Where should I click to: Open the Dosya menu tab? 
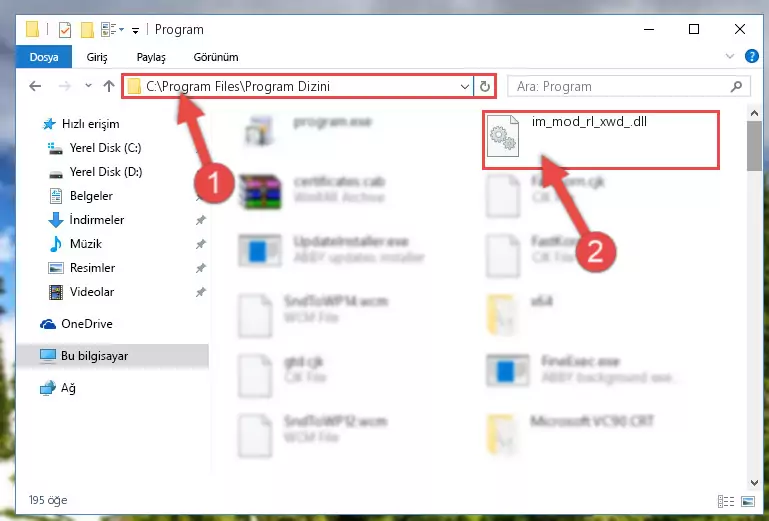[x=44, y=57]
